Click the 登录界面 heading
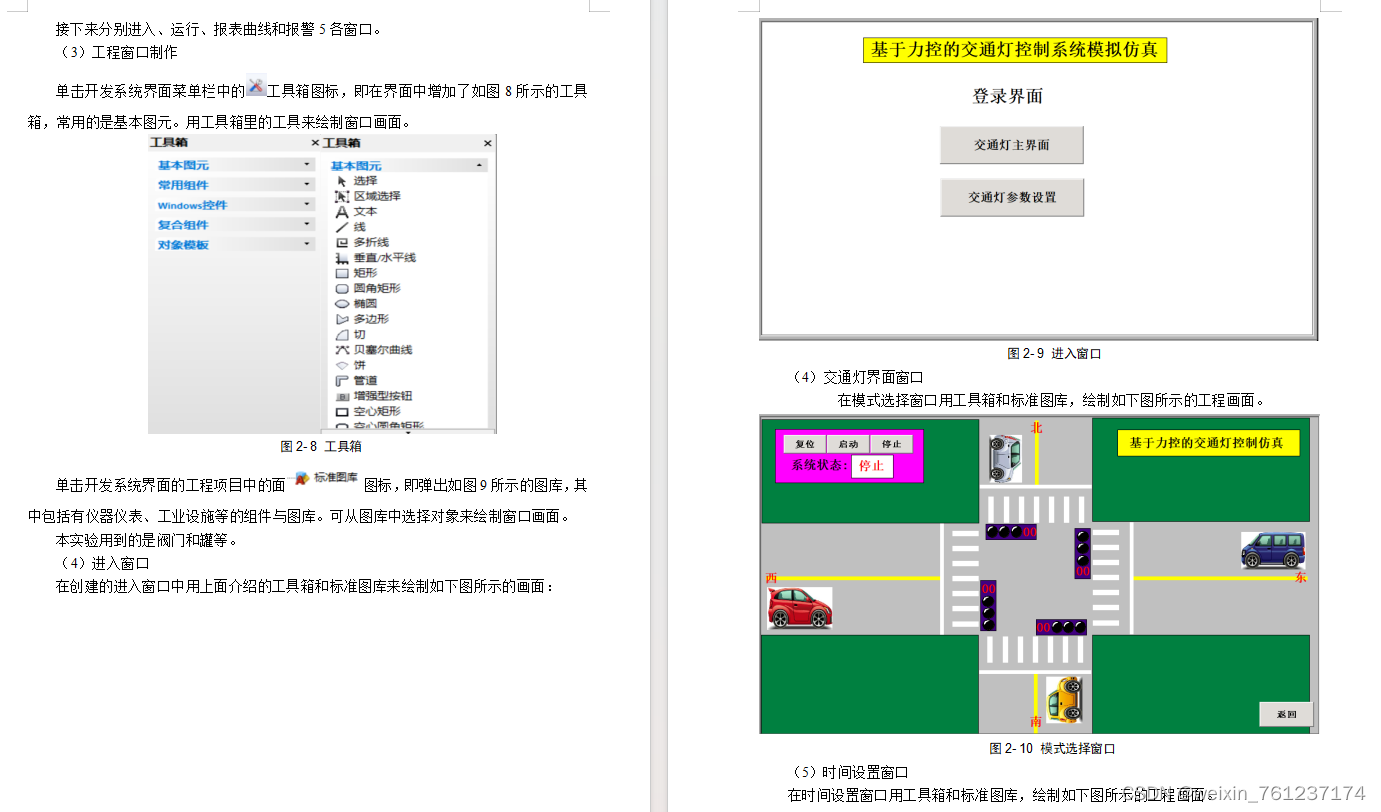This screenshot has height=812, width=1381. [1008, 97]
